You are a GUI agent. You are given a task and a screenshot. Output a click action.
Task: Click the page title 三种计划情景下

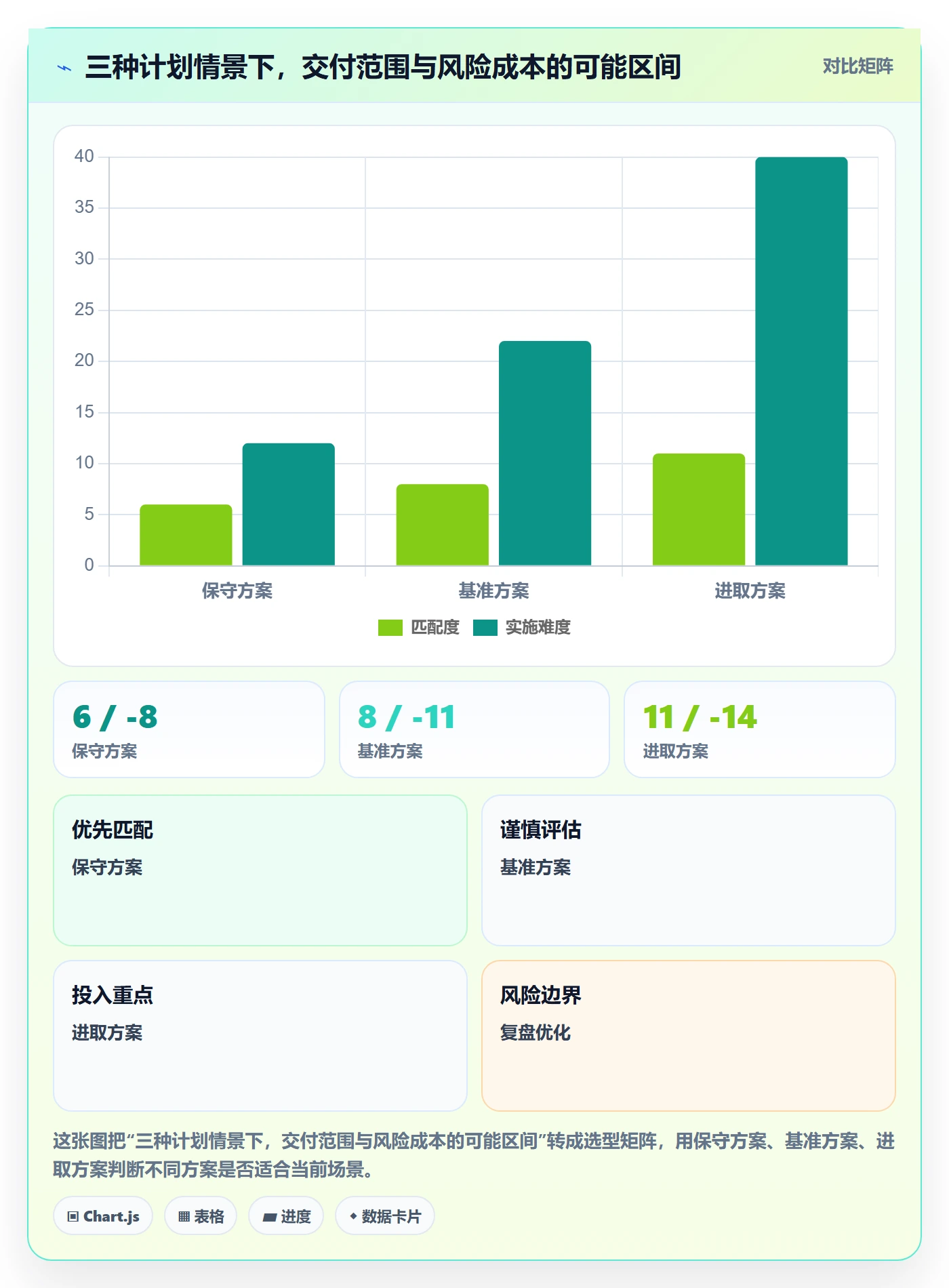coord(383,67)
